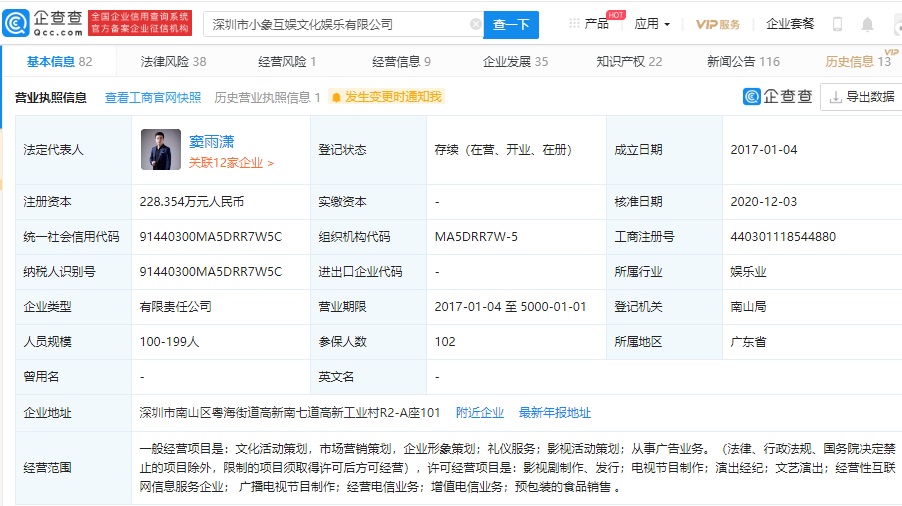
Task: Open the 最新年报地址 link
Action: click(554, 412)
